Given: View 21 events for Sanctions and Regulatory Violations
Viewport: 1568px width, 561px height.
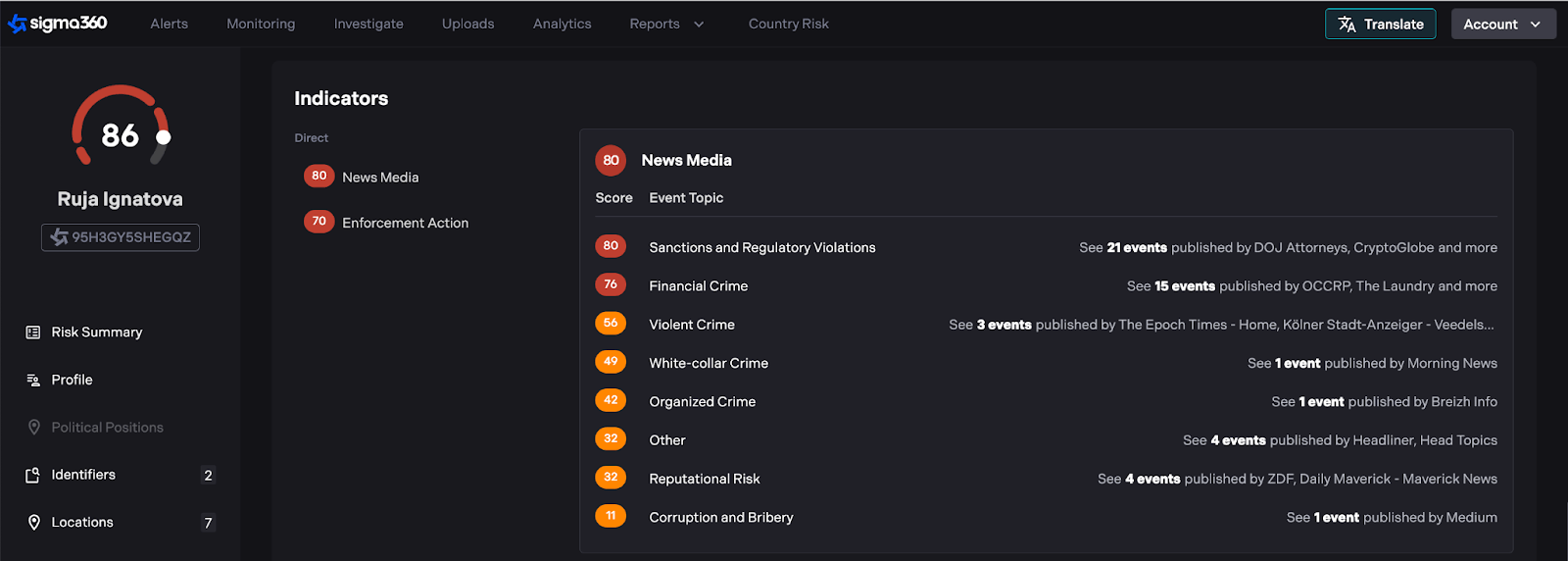Looking at the screenshot, I should 1136,248.
